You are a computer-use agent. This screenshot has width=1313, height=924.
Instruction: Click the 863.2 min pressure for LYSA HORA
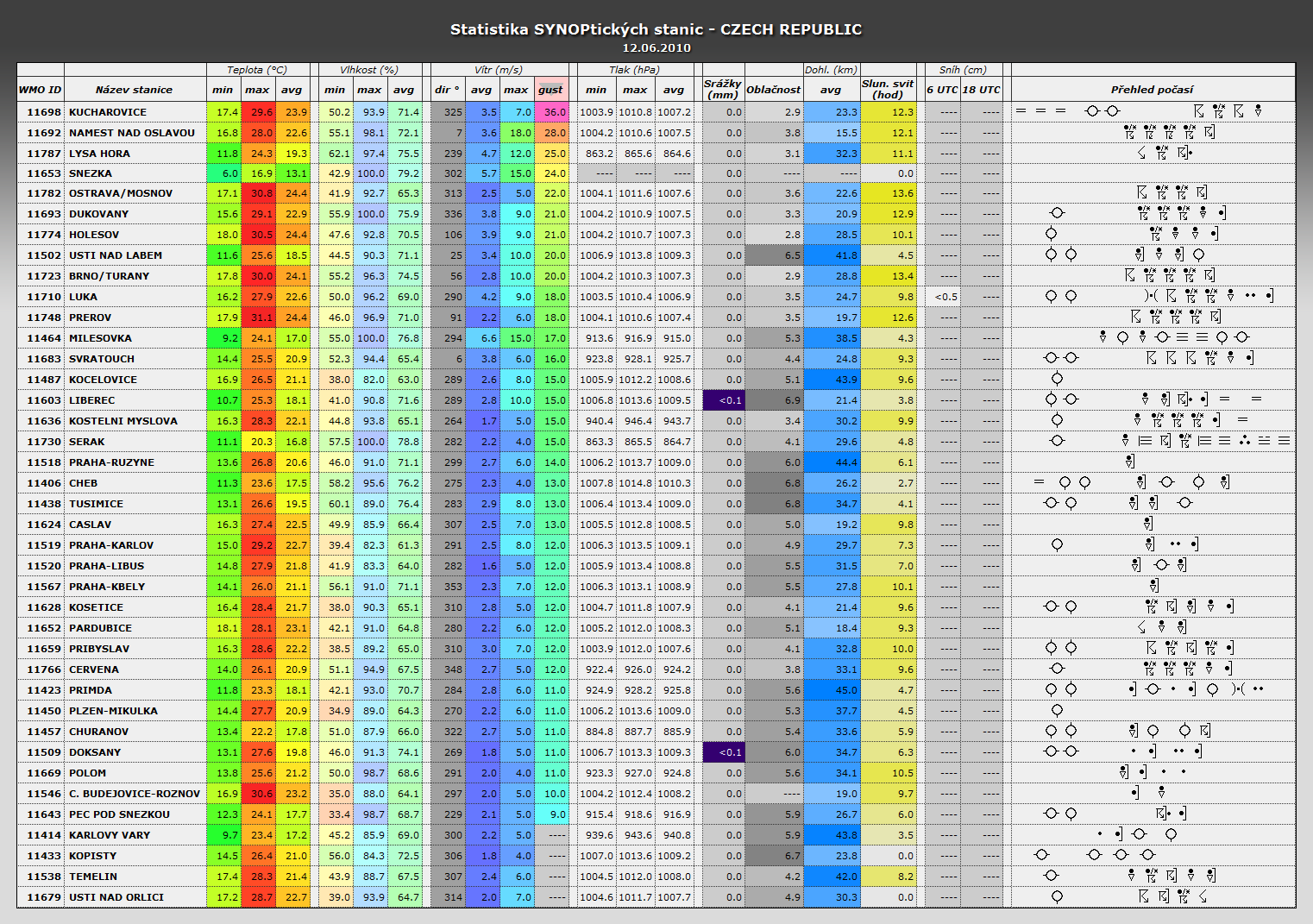point(596,154)
